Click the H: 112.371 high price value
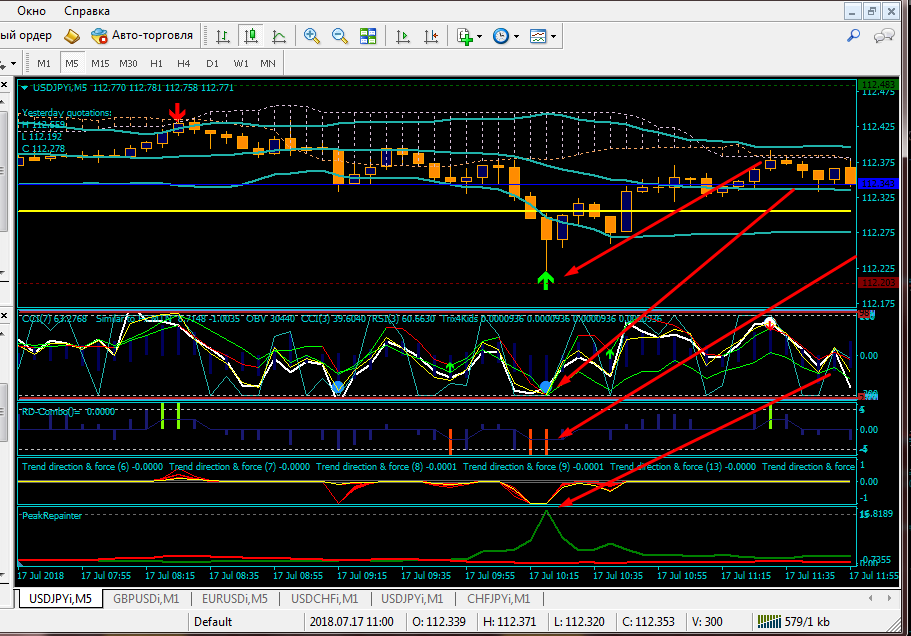Viewport: 911px width, 636px height. (510, 621)
